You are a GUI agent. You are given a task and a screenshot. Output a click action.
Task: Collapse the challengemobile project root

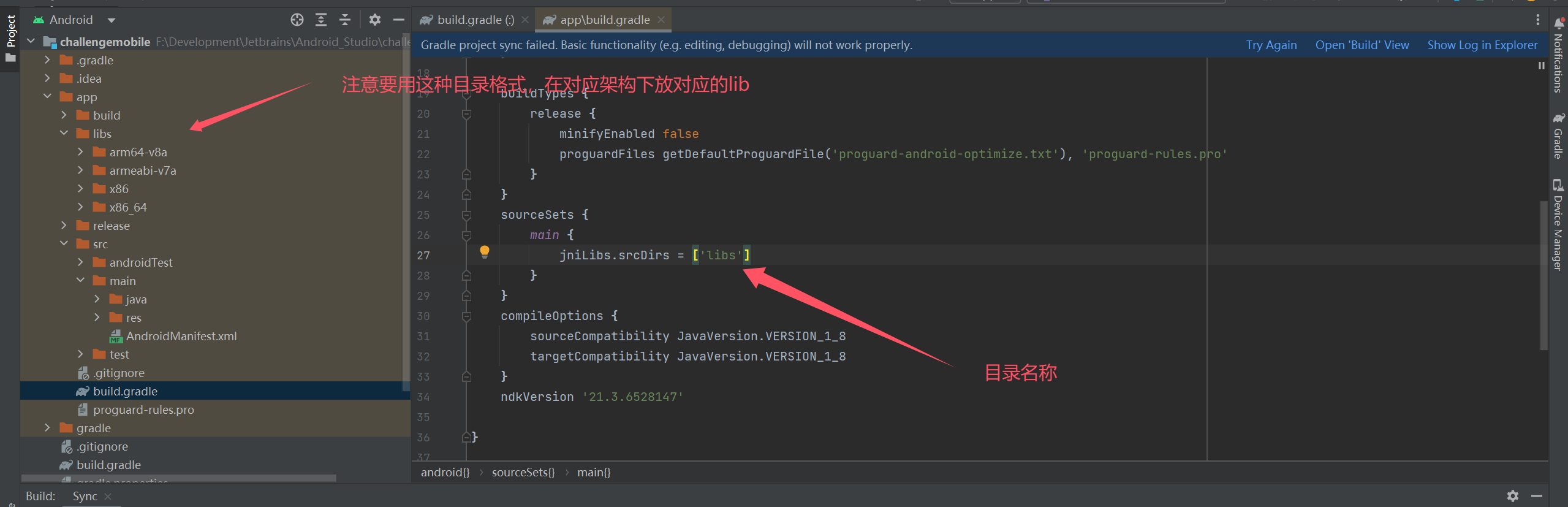click(x=31, y=42)
